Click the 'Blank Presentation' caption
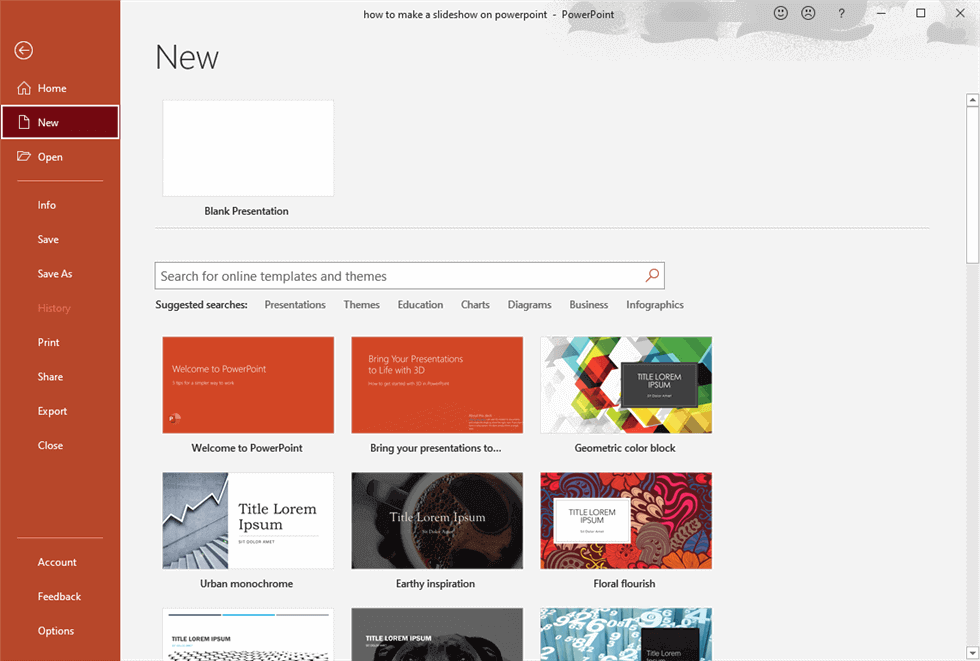 [246, 211]
